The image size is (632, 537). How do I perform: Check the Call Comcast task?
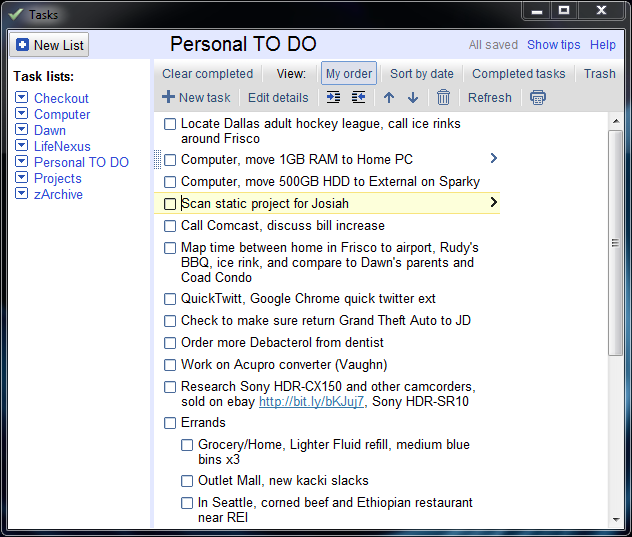(x=170, y=226)
